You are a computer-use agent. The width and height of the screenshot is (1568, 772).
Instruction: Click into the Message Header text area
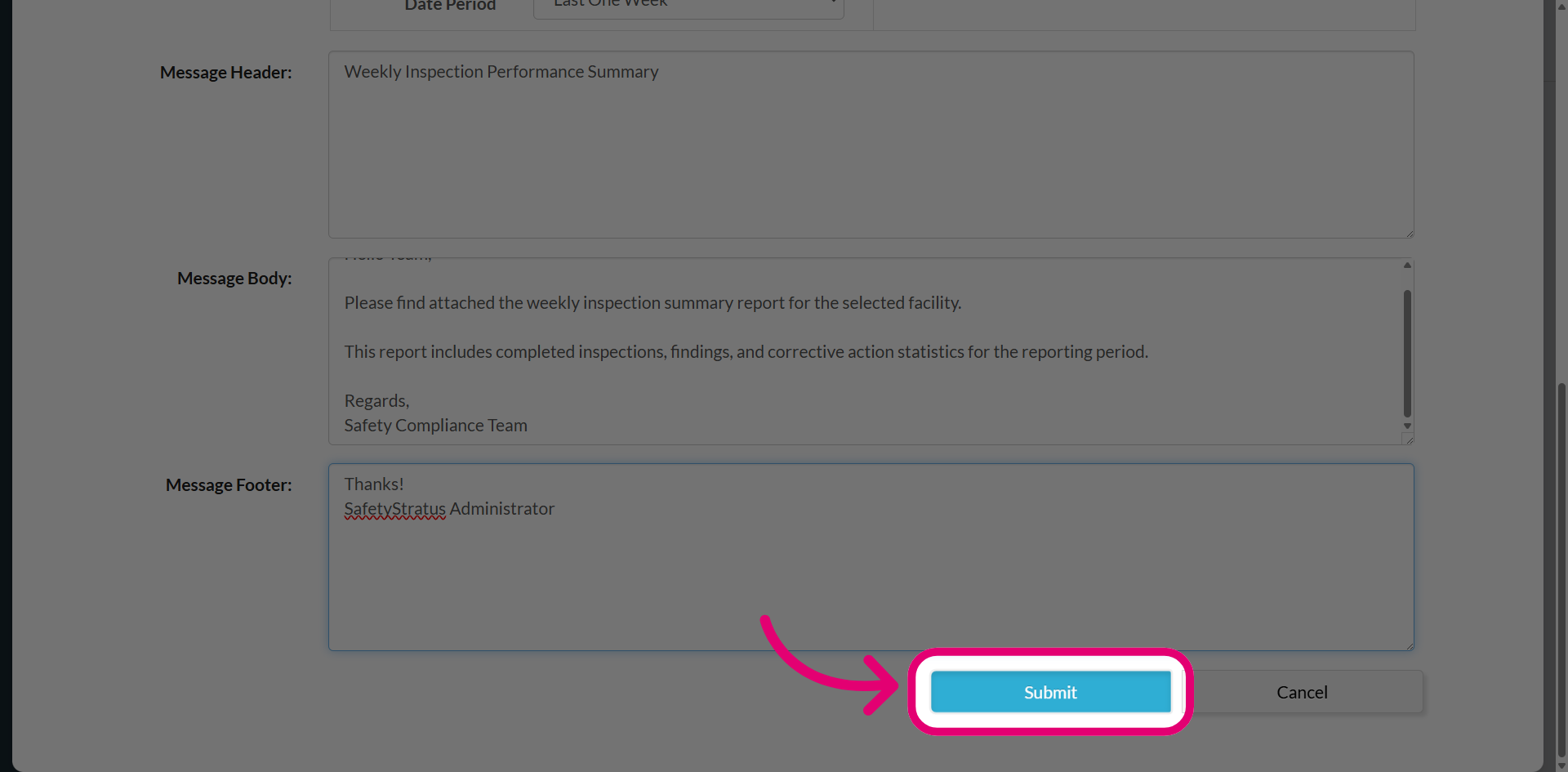click(x=871, y=145)
